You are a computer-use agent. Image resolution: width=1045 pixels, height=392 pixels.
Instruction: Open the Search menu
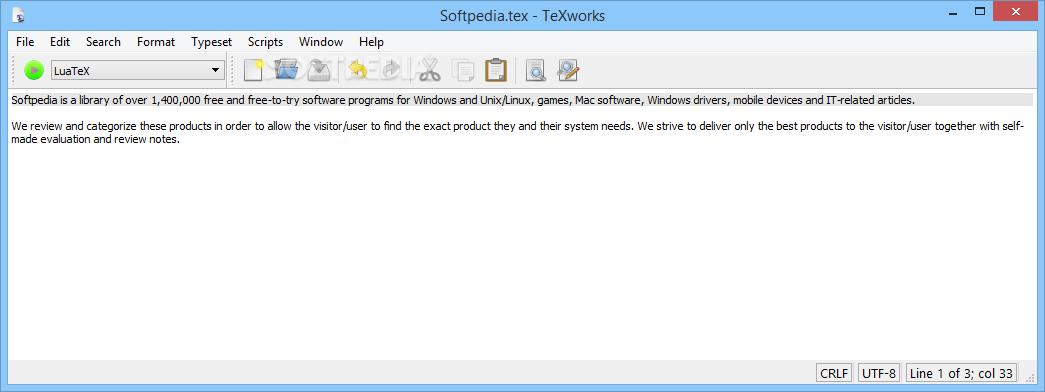103,42
